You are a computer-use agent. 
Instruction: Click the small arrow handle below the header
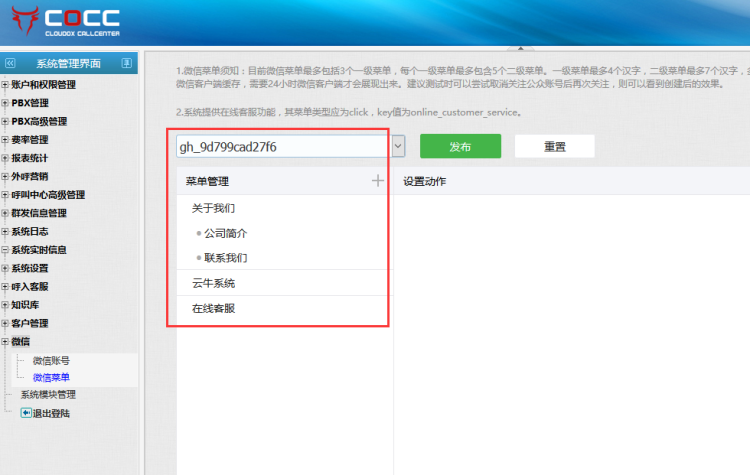[x=517, y=48]
